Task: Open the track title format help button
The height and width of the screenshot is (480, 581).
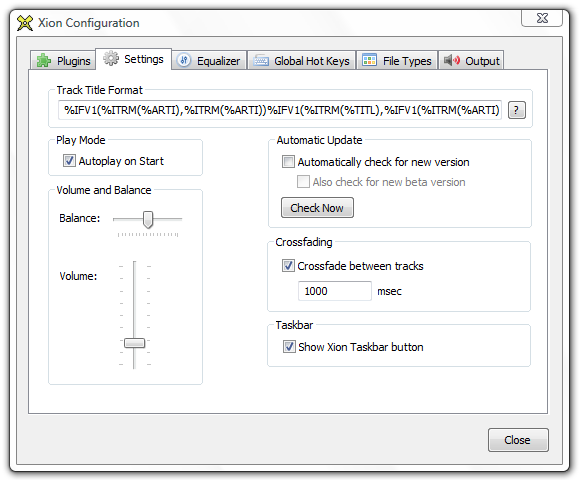Action: tap(517, 110)
